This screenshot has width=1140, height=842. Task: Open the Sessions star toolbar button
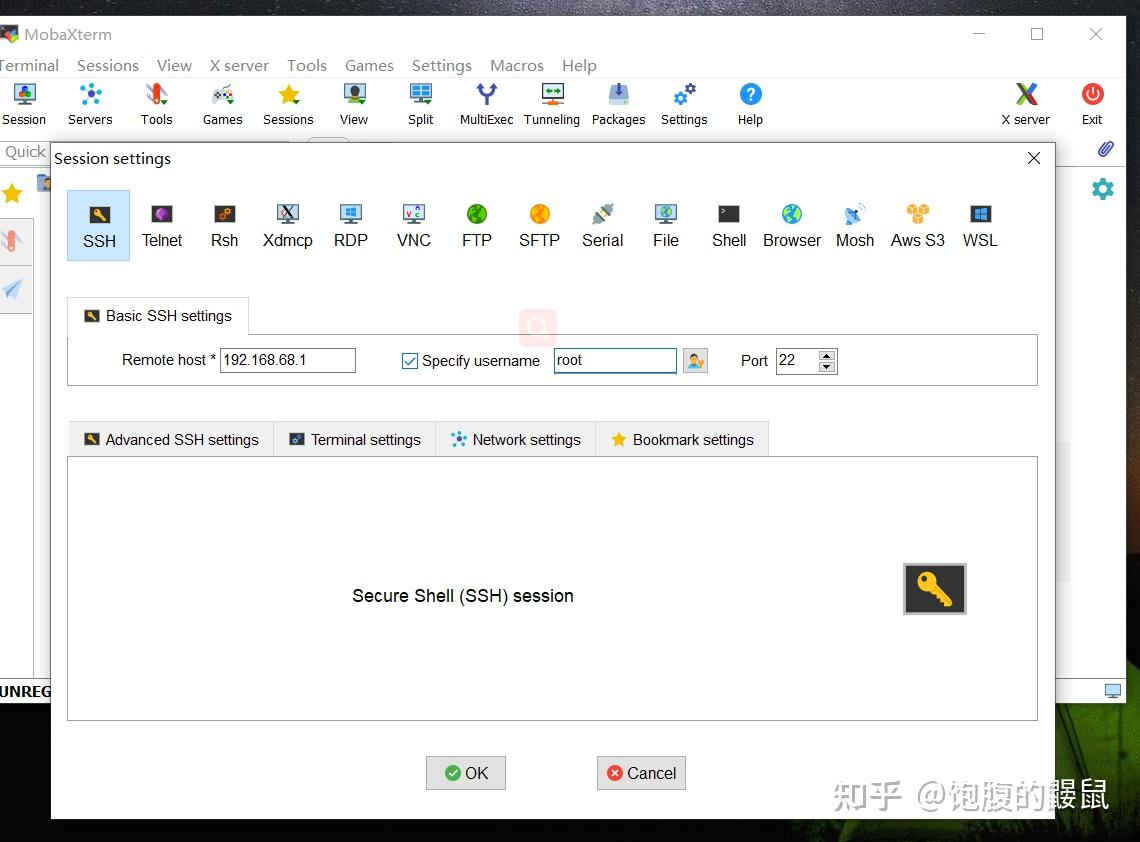(288, 105)
